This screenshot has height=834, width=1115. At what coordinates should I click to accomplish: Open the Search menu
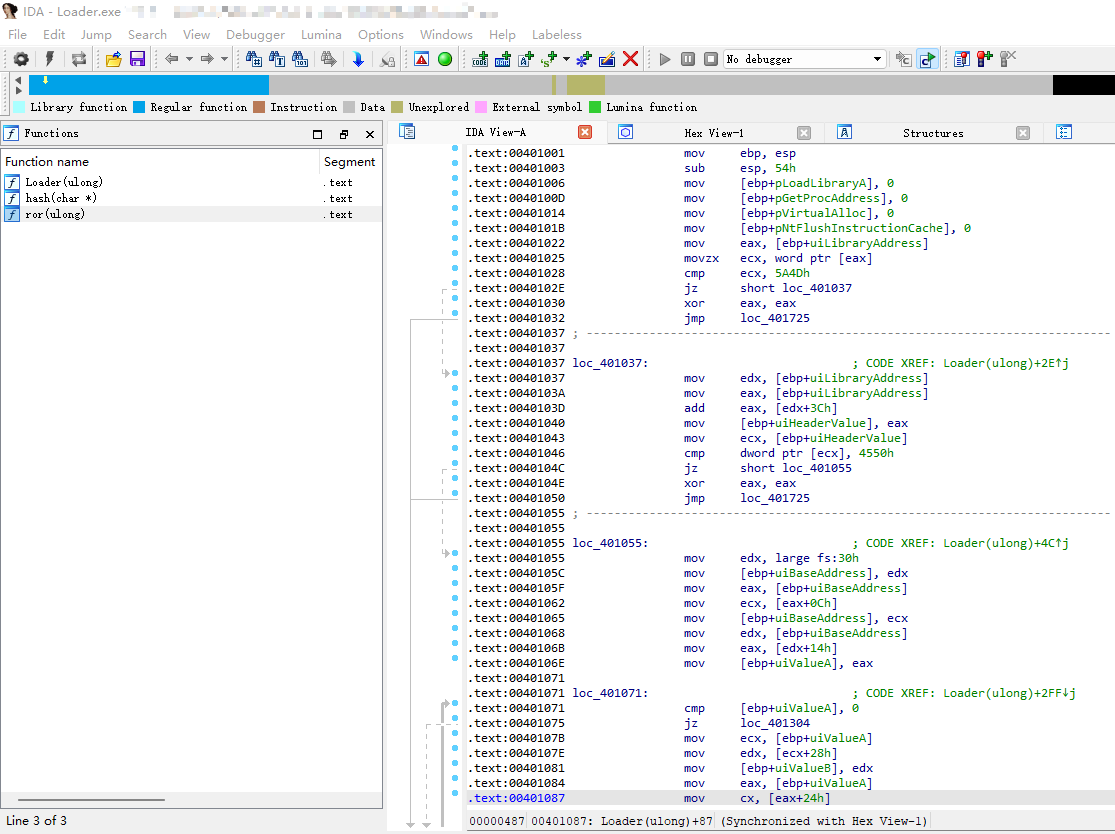[147, 34]
